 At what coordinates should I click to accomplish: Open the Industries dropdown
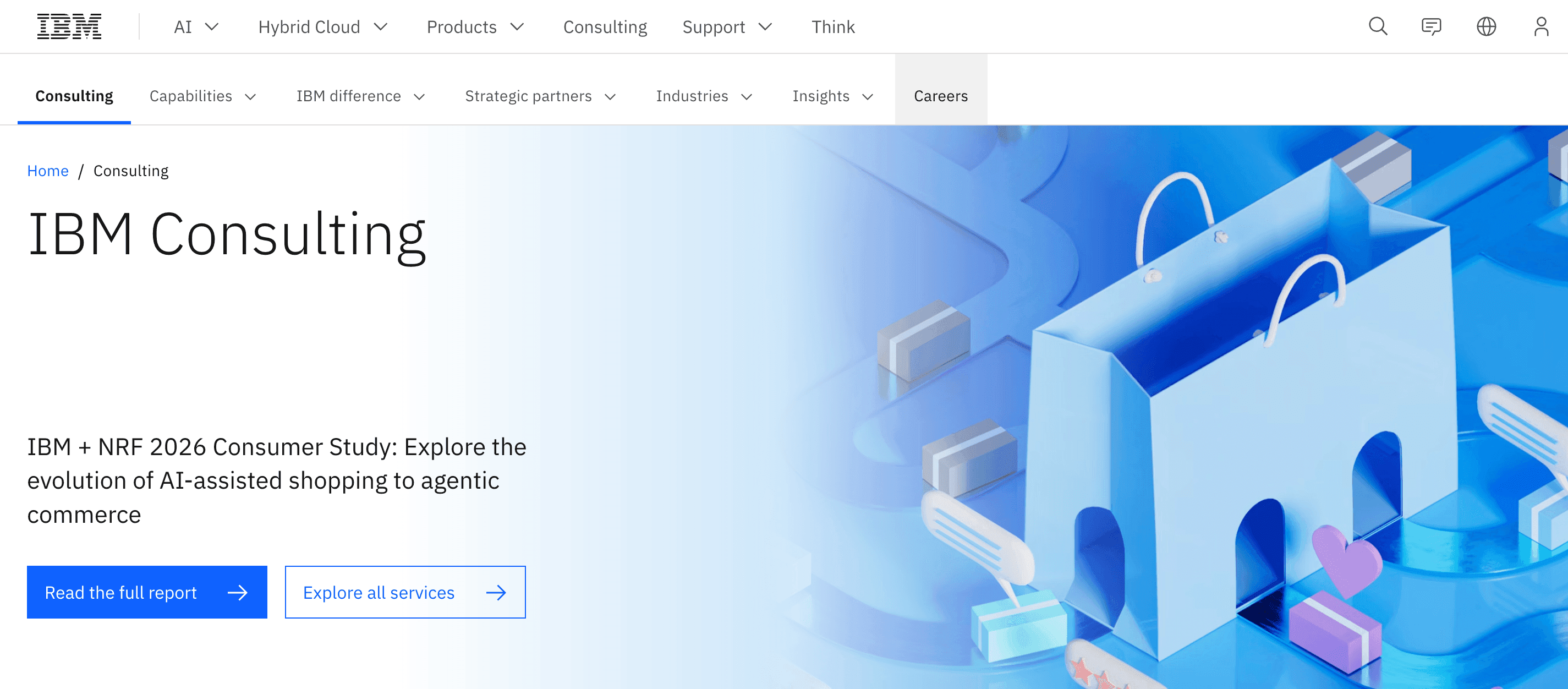[x=704, y=96]
